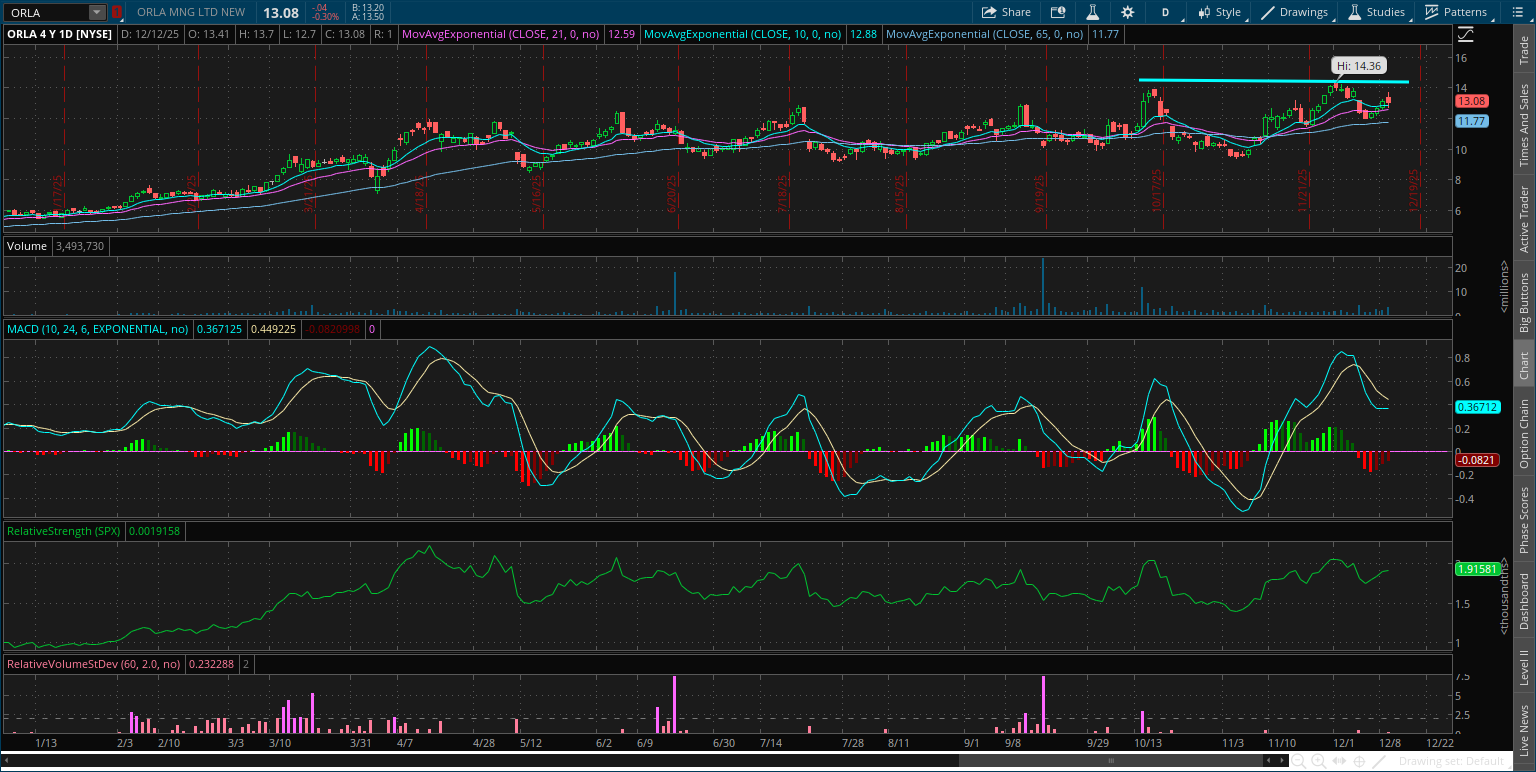Image resolution: width=1536 pixels, height=772 pixels.
Task: Click the B: 13.20 bid quote
Action: [x=367, y=8]
